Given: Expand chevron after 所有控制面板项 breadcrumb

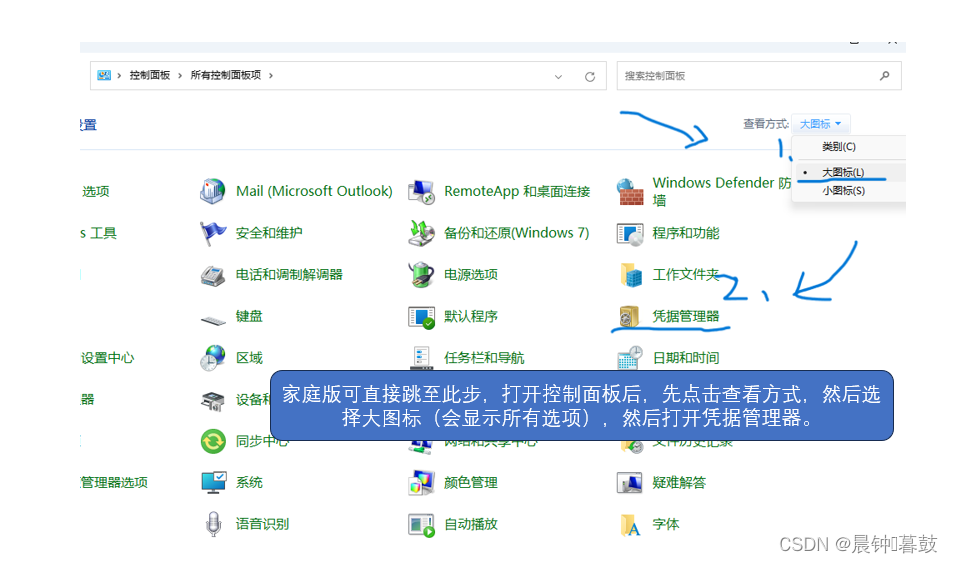Looking at the screenshot, I should pos(270,75).
